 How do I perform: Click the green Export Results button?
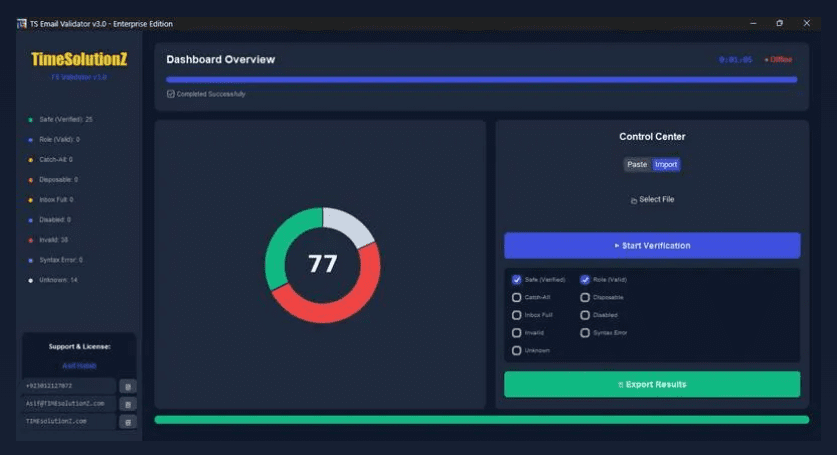pos(652,384)
